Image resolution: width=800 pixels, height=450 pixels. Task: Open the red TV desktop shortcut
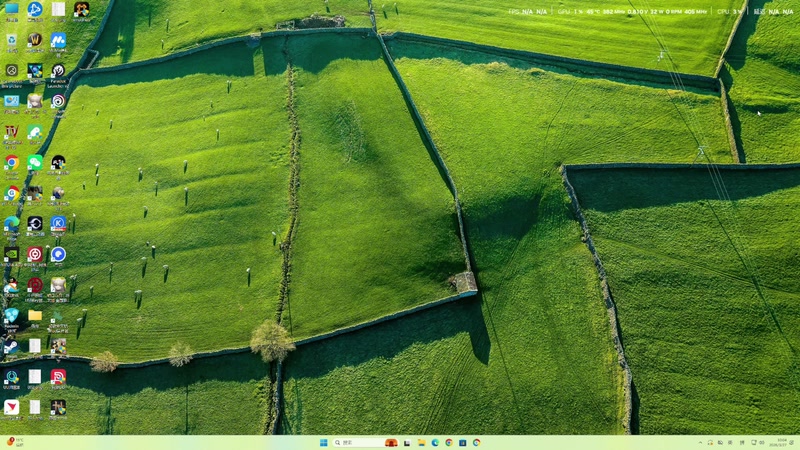pos(12,134)
